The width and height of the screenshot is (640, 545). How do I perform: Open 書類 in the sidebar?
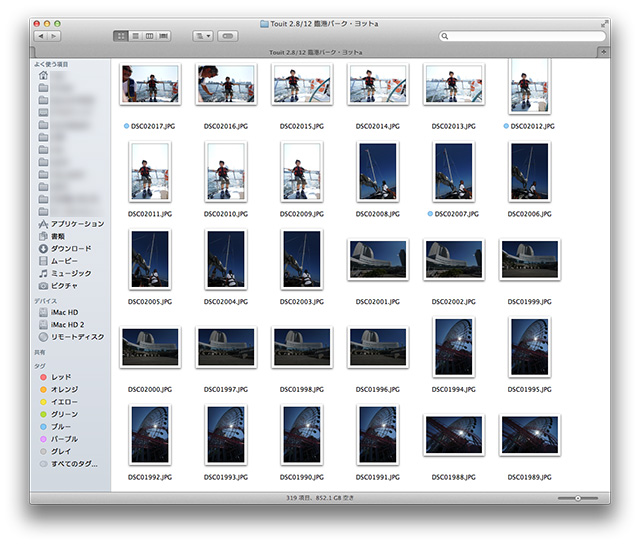click(52, 236)
